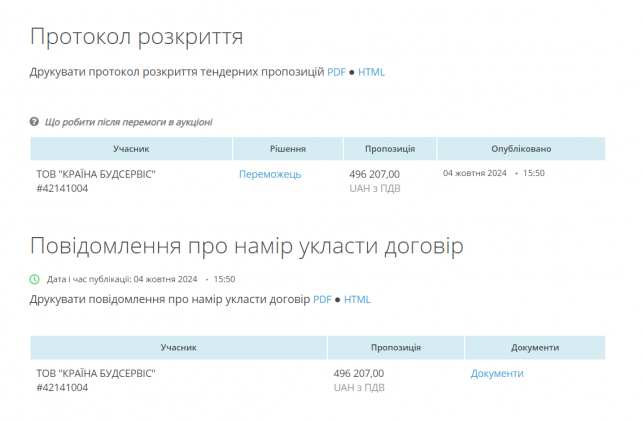Select 'Пропозиція' header in the second table
This screenshot has height=421, width=643.
click(x=395, y=348)
